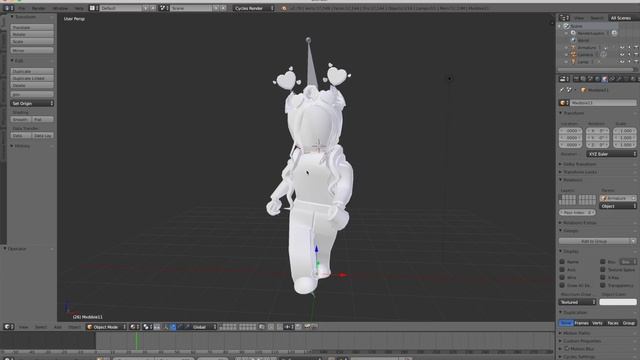
Task: Open the Object Data properties tab icon
Action: point(627,79)
